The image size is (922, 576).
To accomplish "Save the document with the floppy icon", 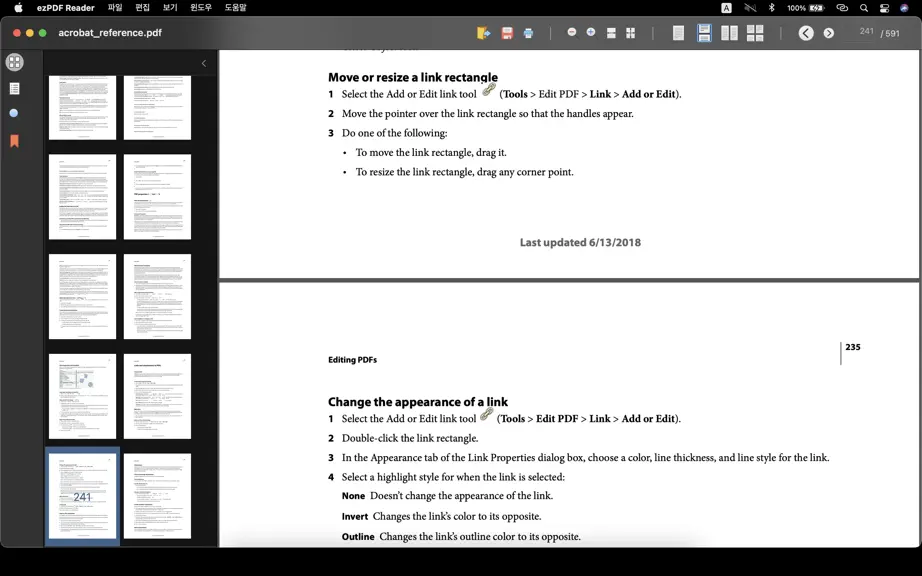I will click(507, 33).
